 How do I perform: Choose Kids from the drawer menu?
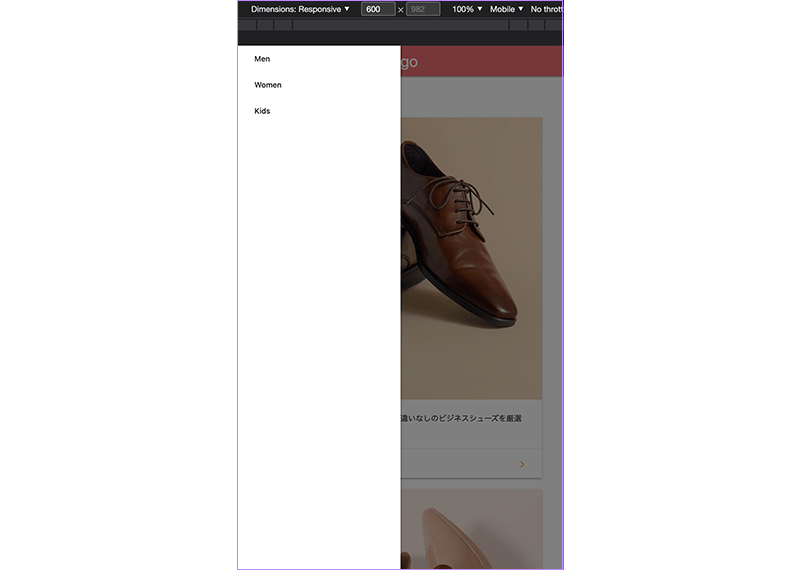(262, 111)
